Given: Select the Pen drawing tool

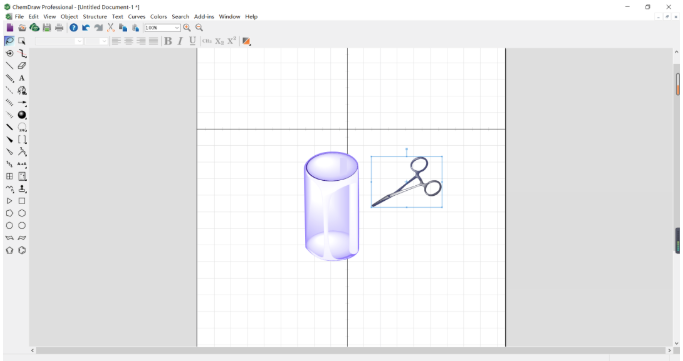Looking at the screenshot, I should coord(22,90).
